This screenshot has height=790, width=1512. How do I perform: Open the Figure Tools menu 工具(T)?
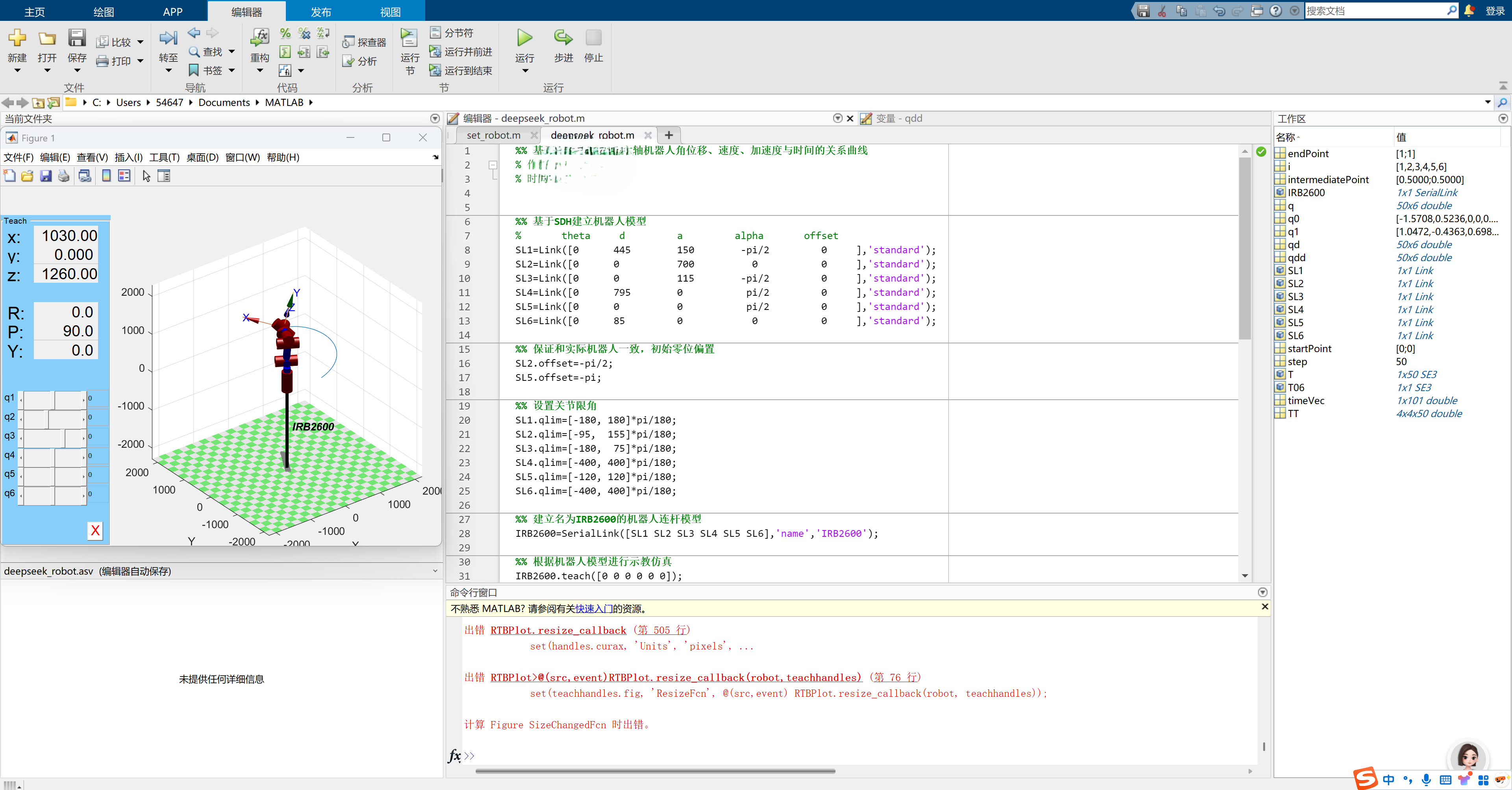point(164,157)
